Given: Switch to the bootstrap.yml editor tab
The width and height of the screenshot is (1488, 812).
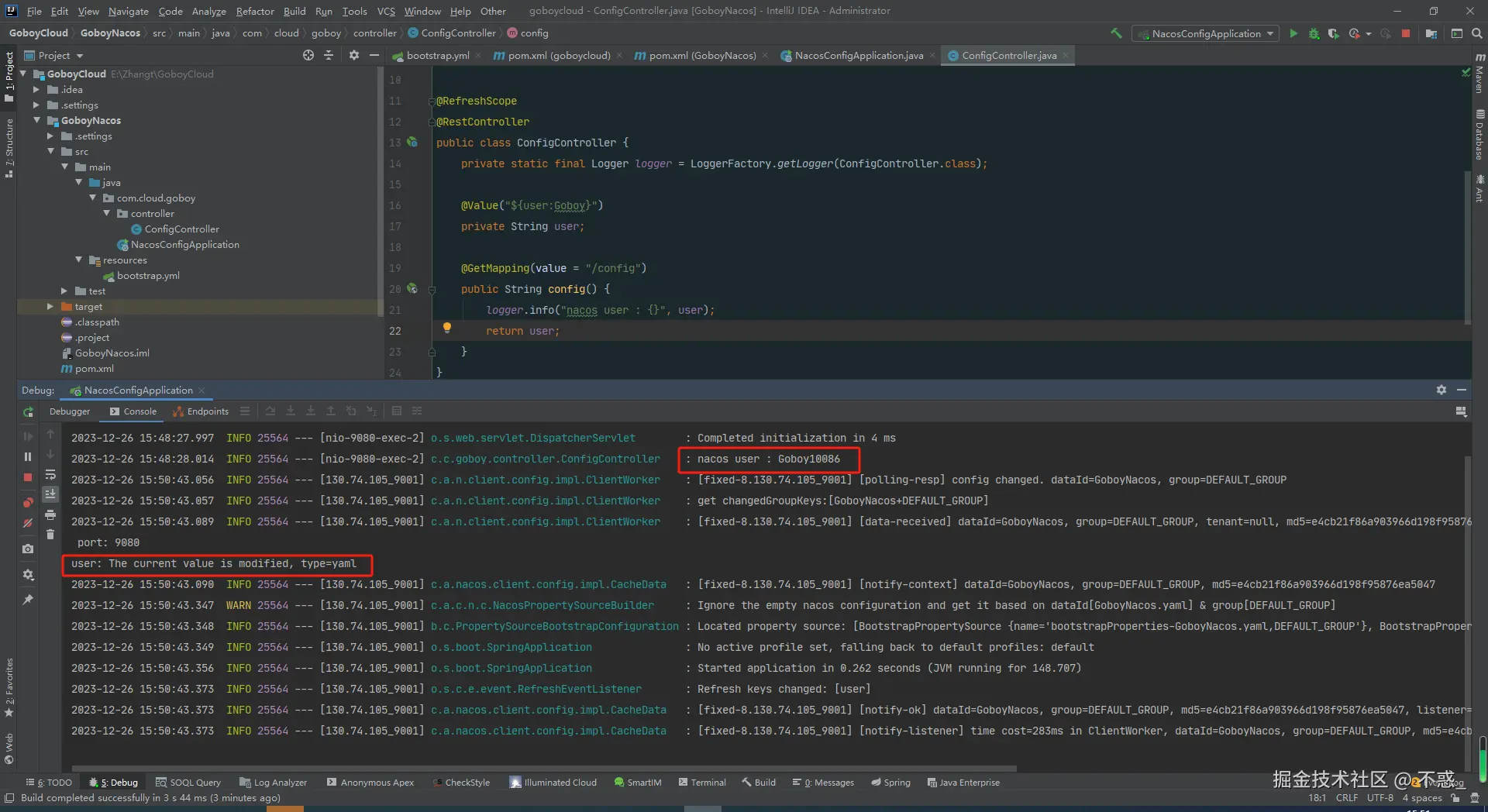Looking at the screenshot, I should [x=437, y=55].
